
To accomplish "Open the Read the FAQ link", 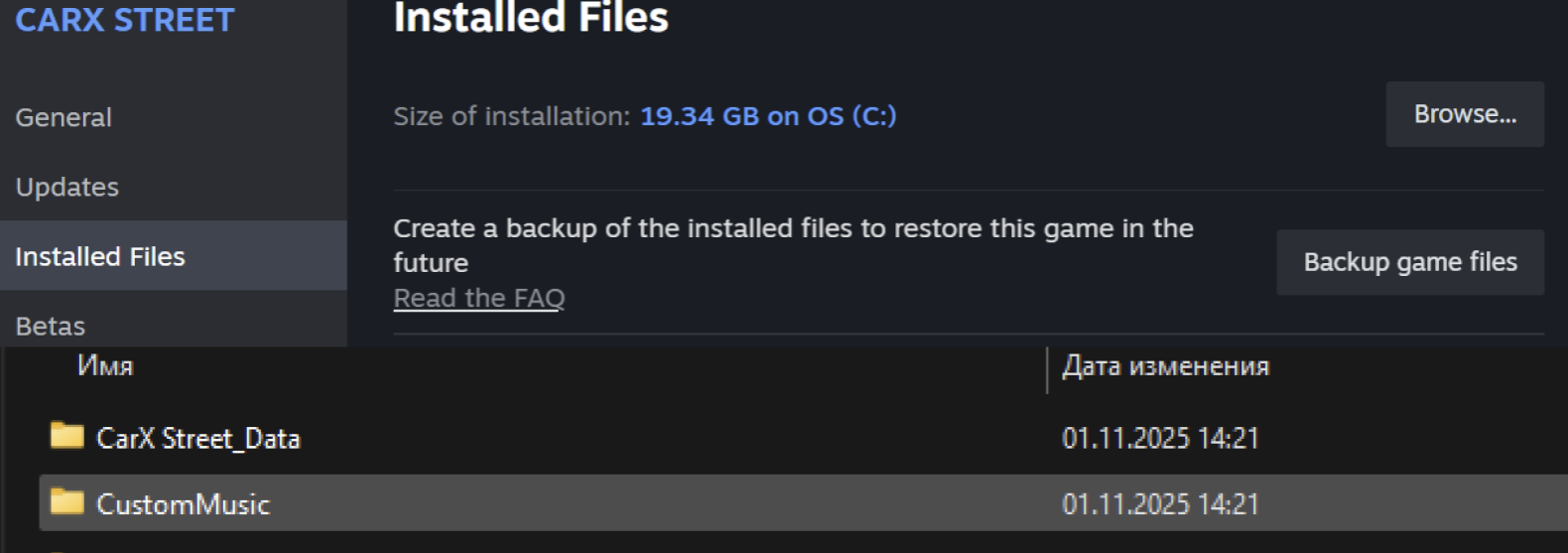I will click(x=479, y=298).
